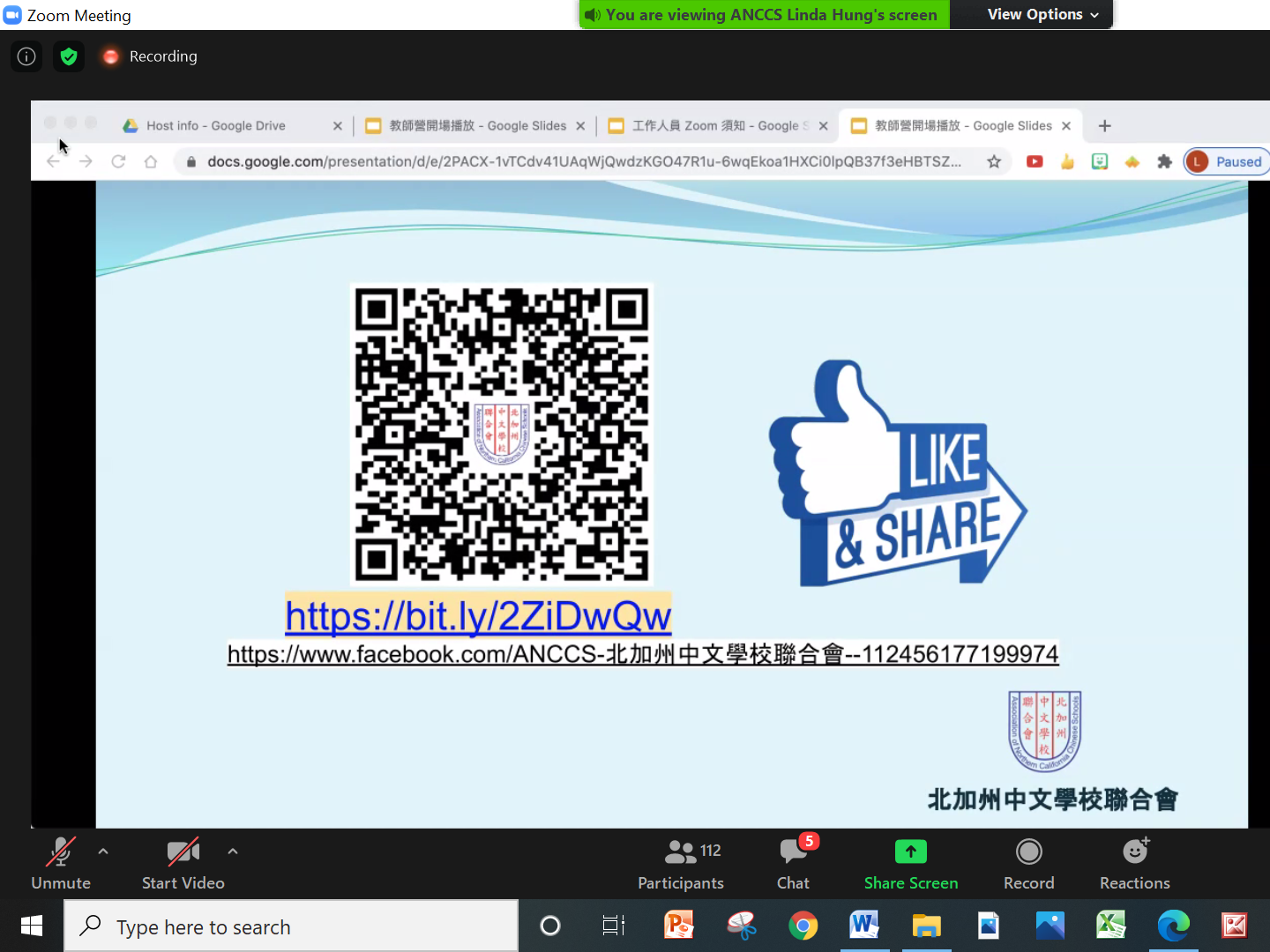Image resolution: width=1270 pixels, height=952 pixels.
Task: Start video camera
Action: pos(183,864)
